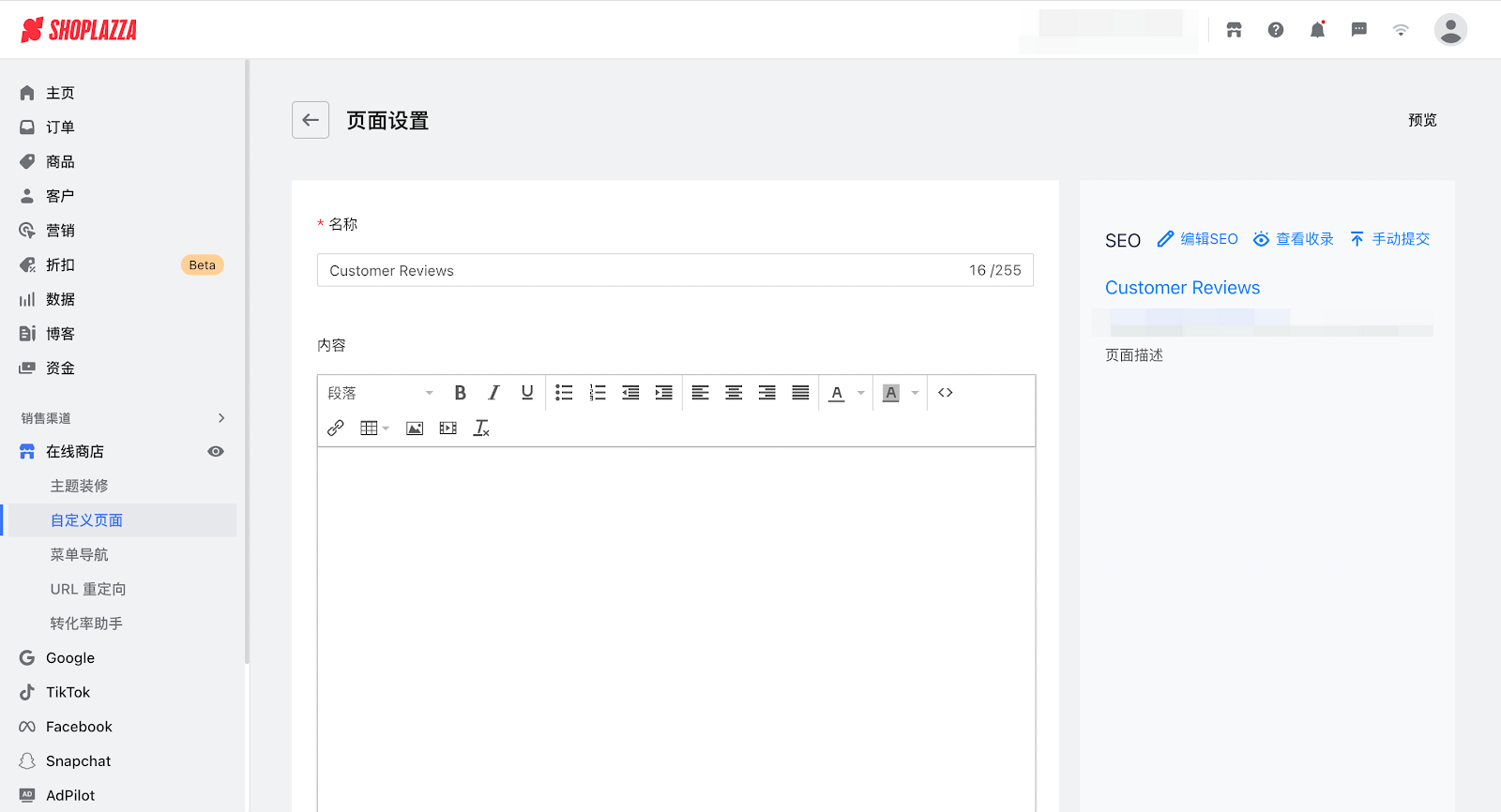Toggle underline formatting
The height and width of the screenshot is (812, 1501).
click(x=527, y=393)
